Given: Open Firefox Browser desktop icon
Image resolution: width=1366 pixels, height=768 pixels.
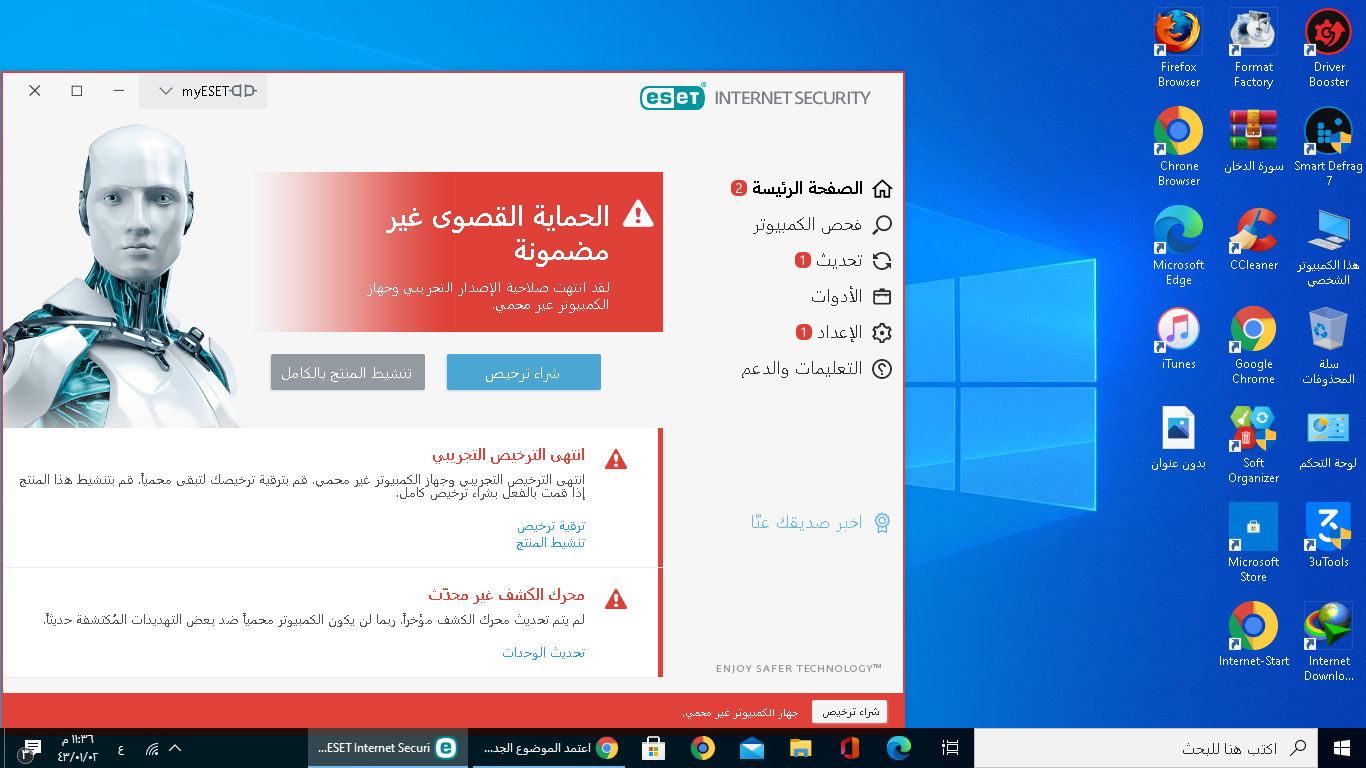Looking at the screenshot, I should pos(1178,48).
